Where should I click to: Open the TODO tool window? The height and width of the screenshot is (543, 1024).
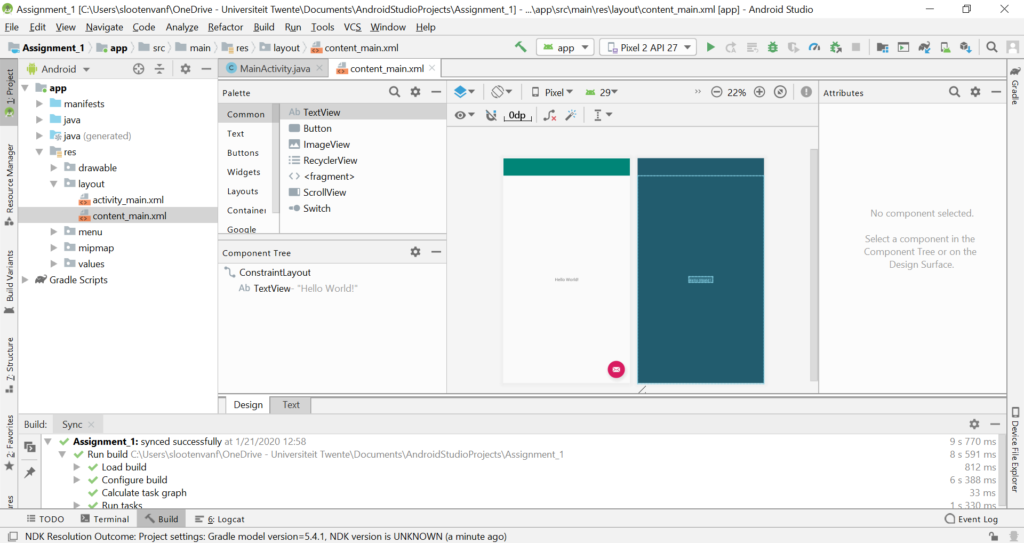[x=45, y=519]
